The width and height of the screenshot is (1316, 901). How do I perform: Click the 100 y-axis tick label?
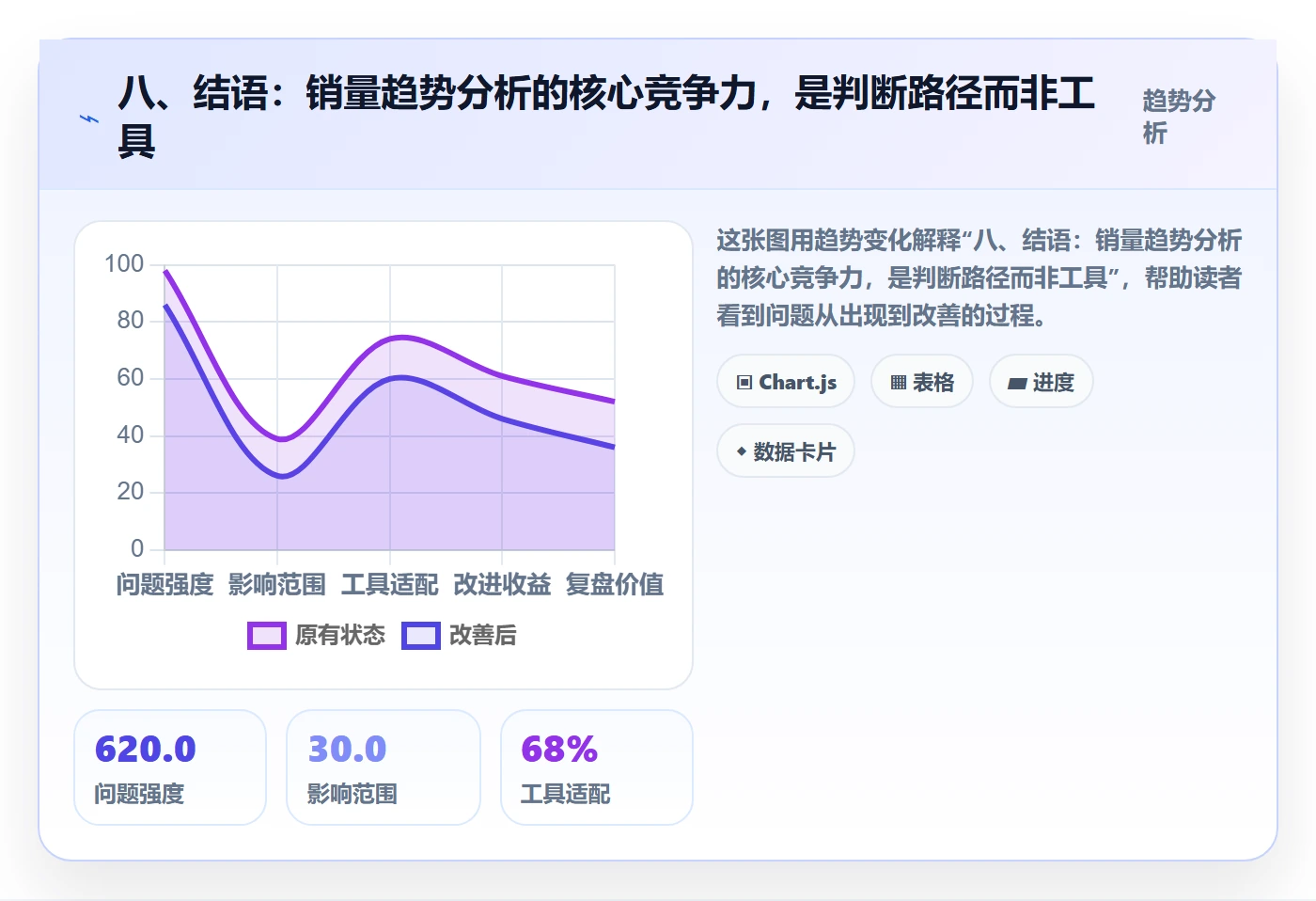[124, 264]
